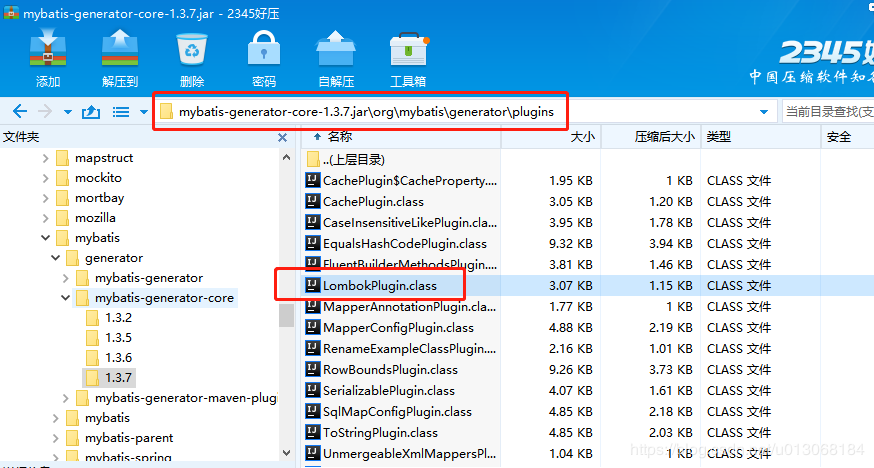This screenshot has width=874, height=468.
Task: Expand the address bar dropdown arrow
Action: [764, 112]
